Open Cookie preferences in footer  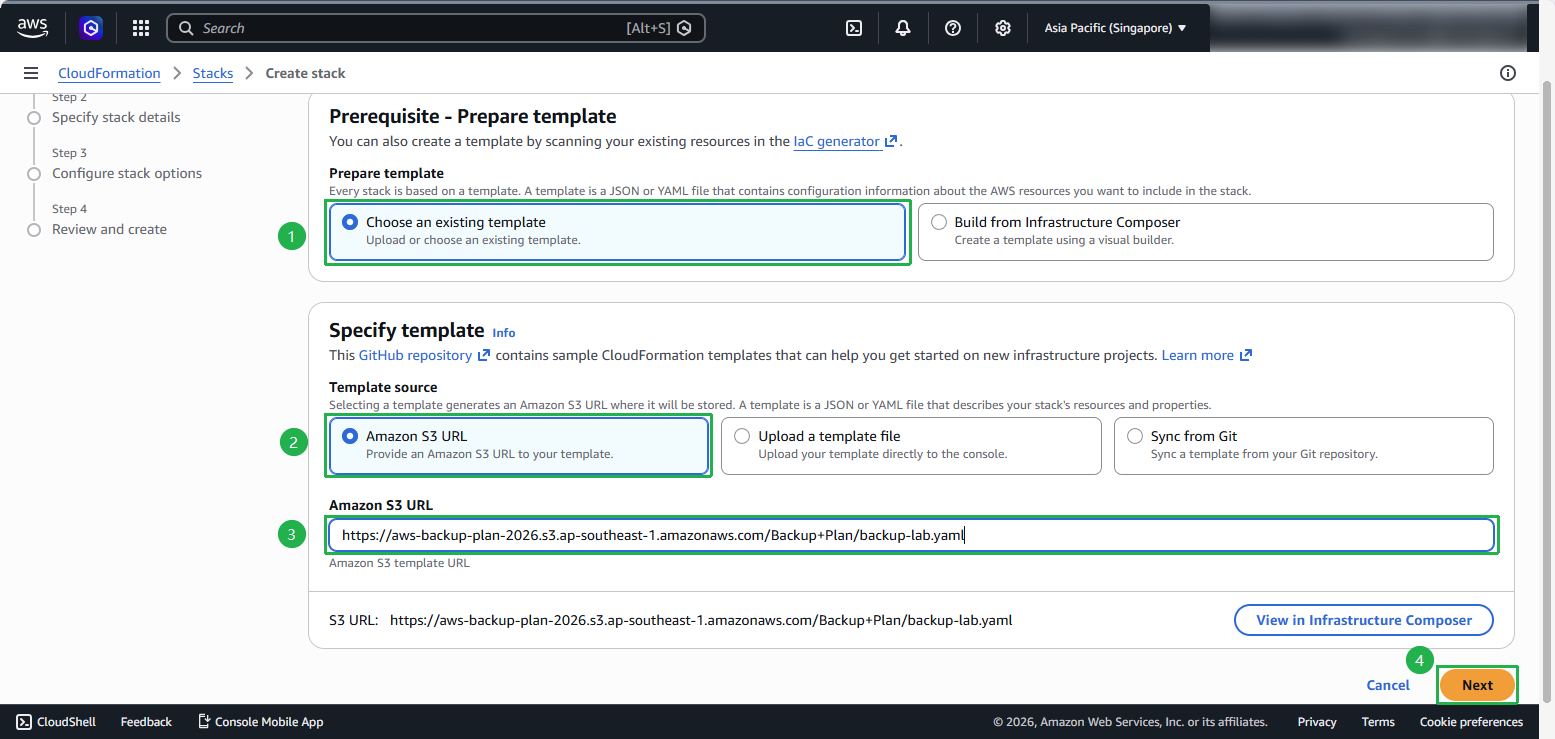pos(1471,721)
